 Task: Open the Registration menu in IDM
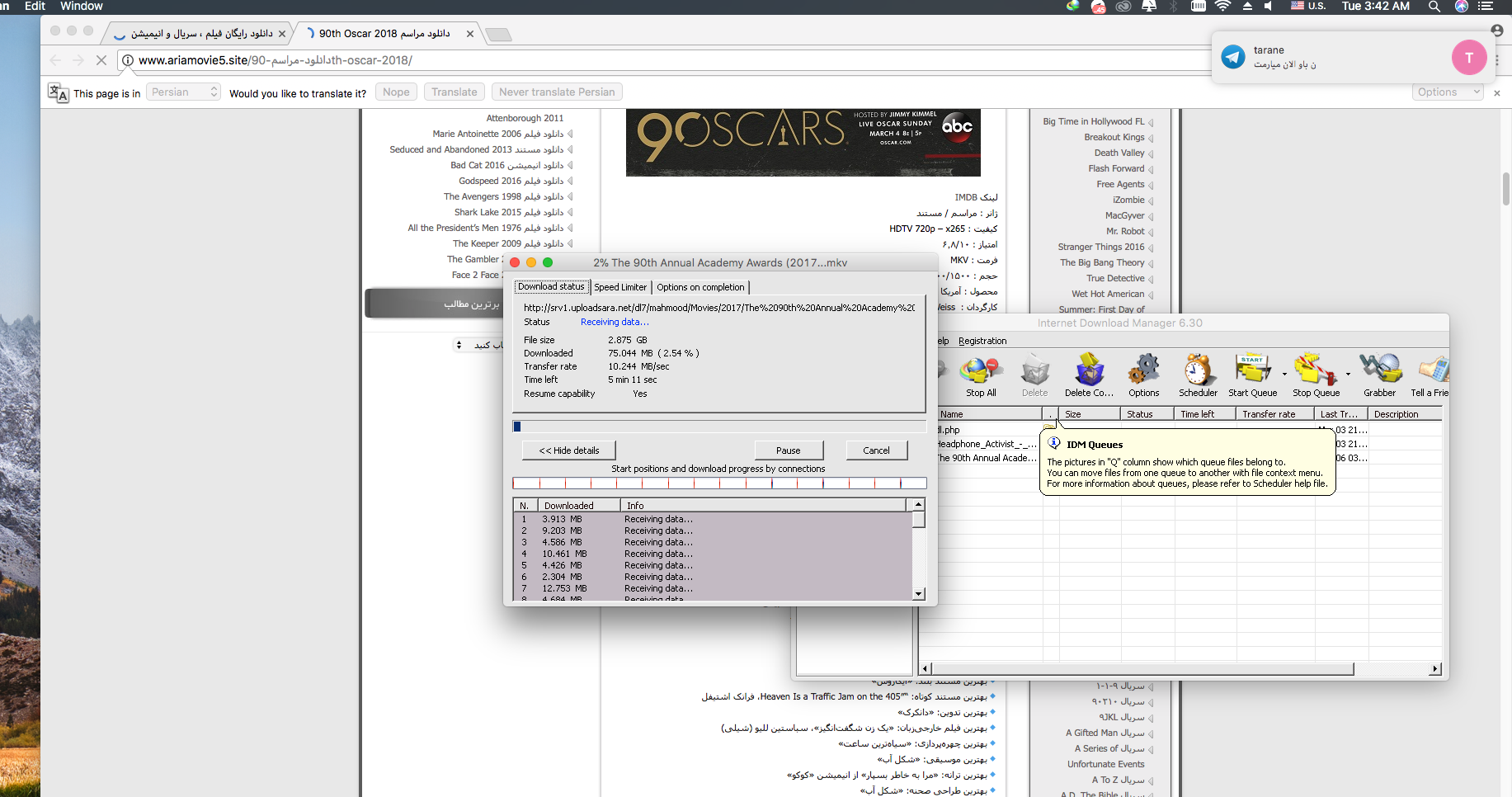pyautogui.click(x=982, y=341)
